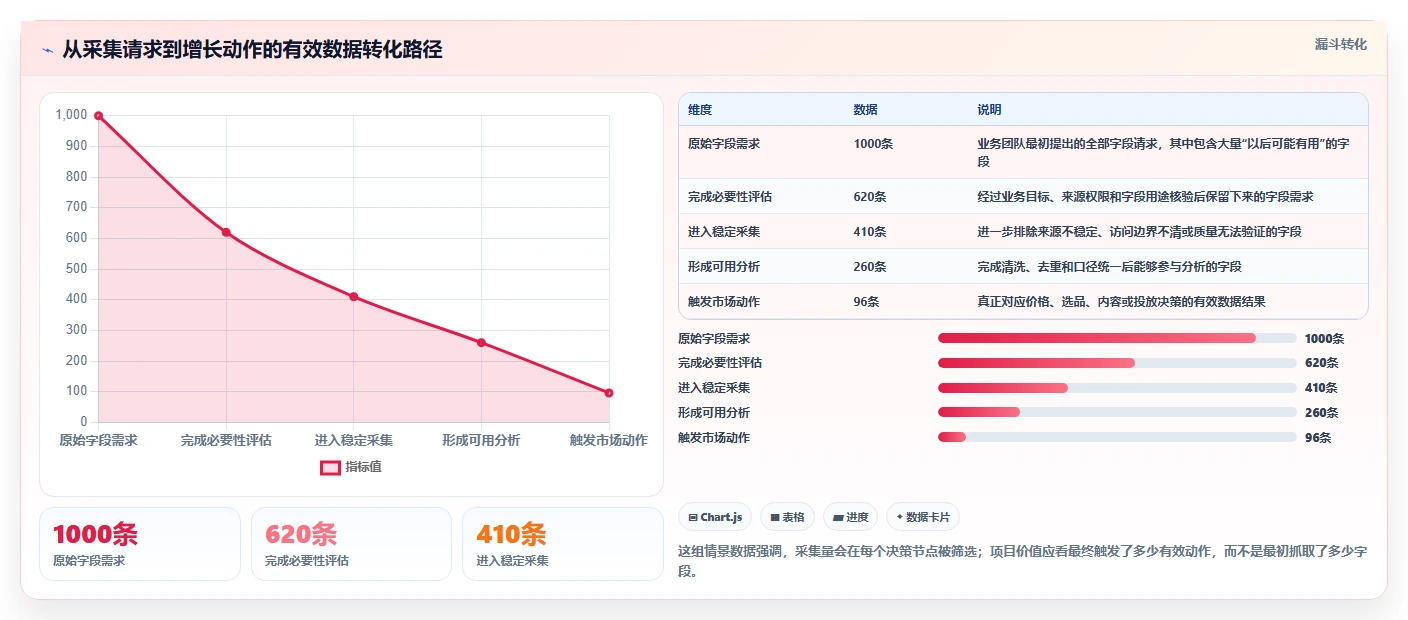Image resolution: width=1408 pixels, height=620 pixels.
Task: Click the lightning icon beside the title
Action: click(x=47, y=50)
